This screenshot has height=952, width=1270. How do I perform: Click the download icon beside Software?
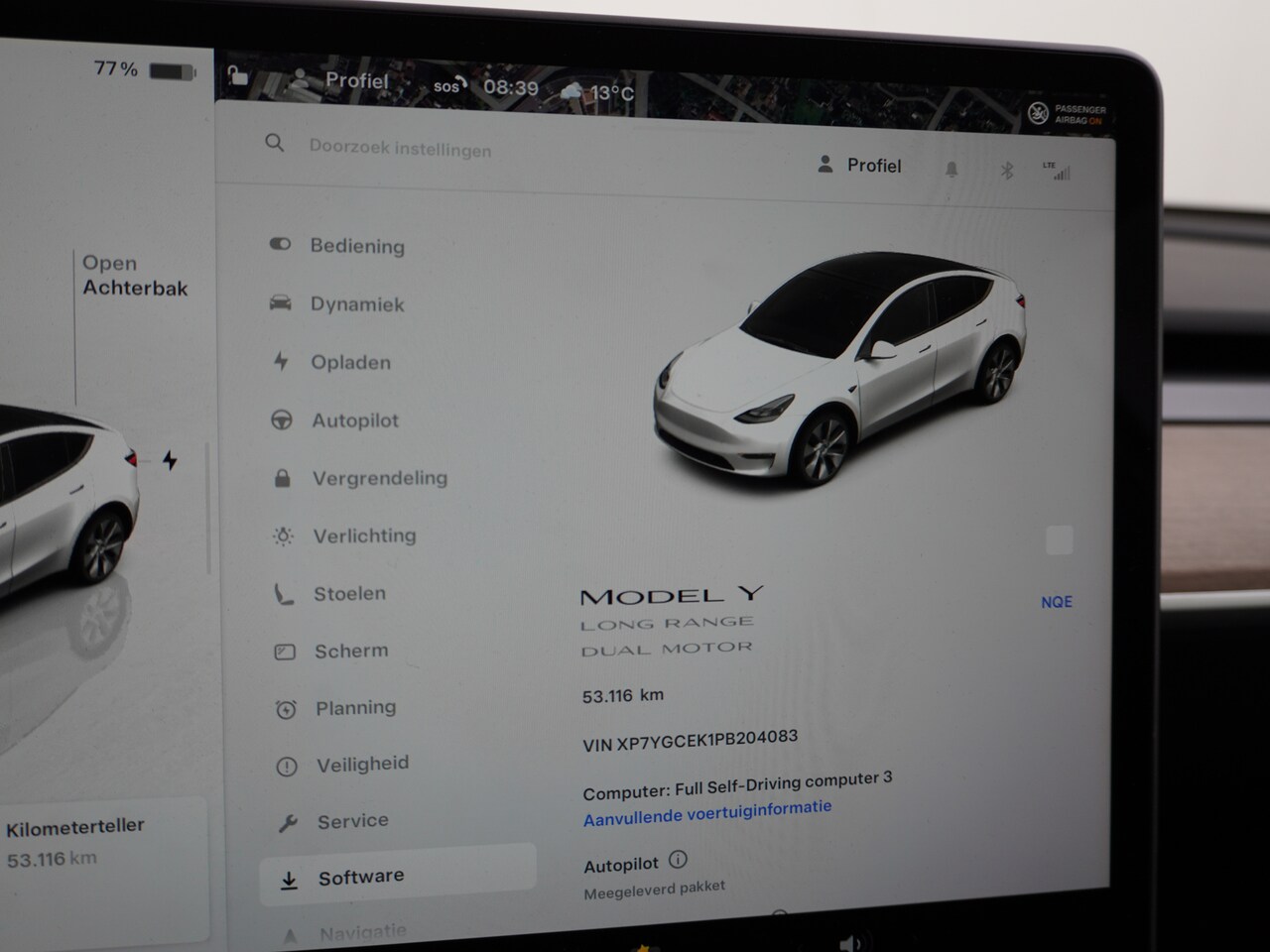coord(289,880)
